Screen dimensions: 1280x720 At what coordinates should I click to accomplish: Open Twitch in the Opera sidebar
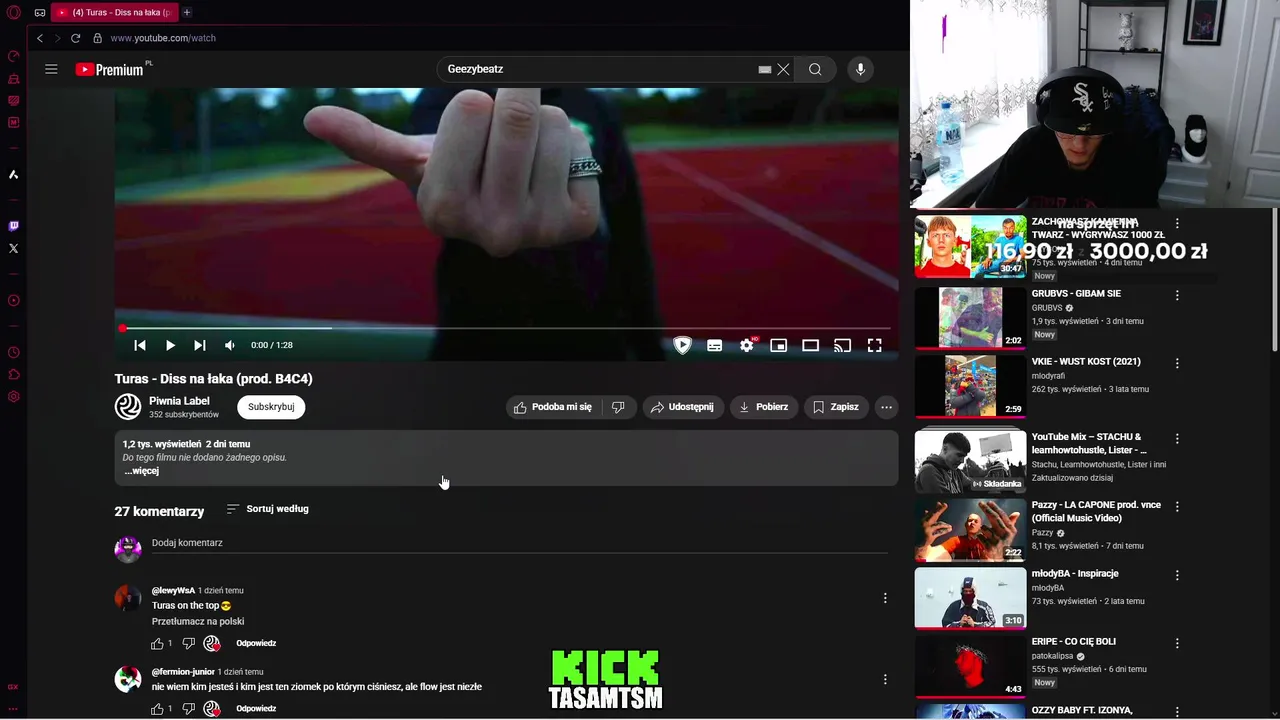[13, 226]
